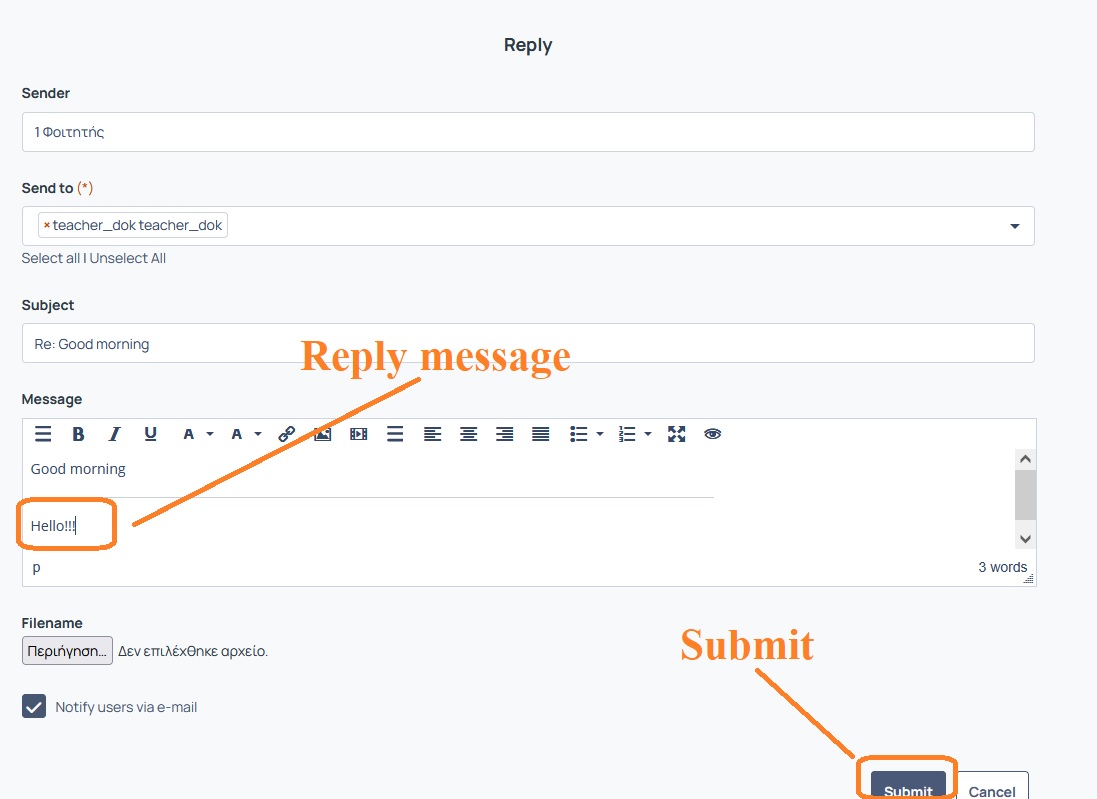
Task: Open the numbered list style dropdown
Action: [648, 434]
